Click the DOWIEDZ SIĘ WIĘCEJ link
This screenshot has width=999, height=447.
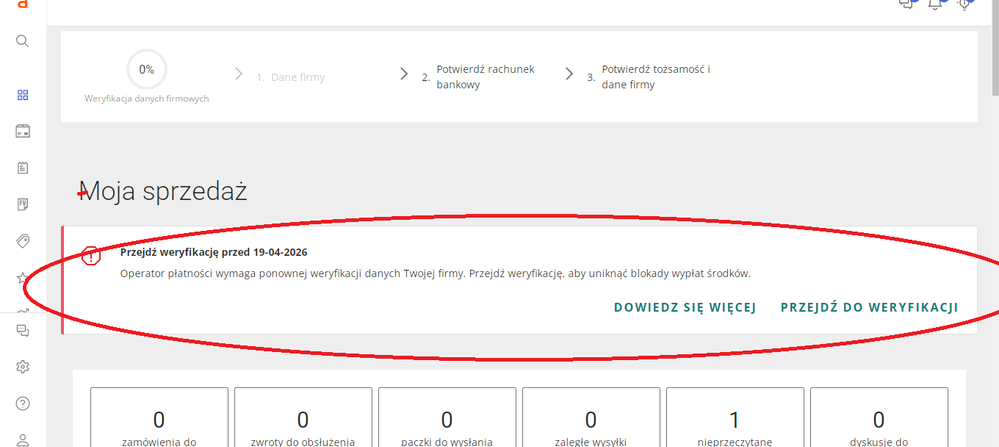[x=685, y=307]
